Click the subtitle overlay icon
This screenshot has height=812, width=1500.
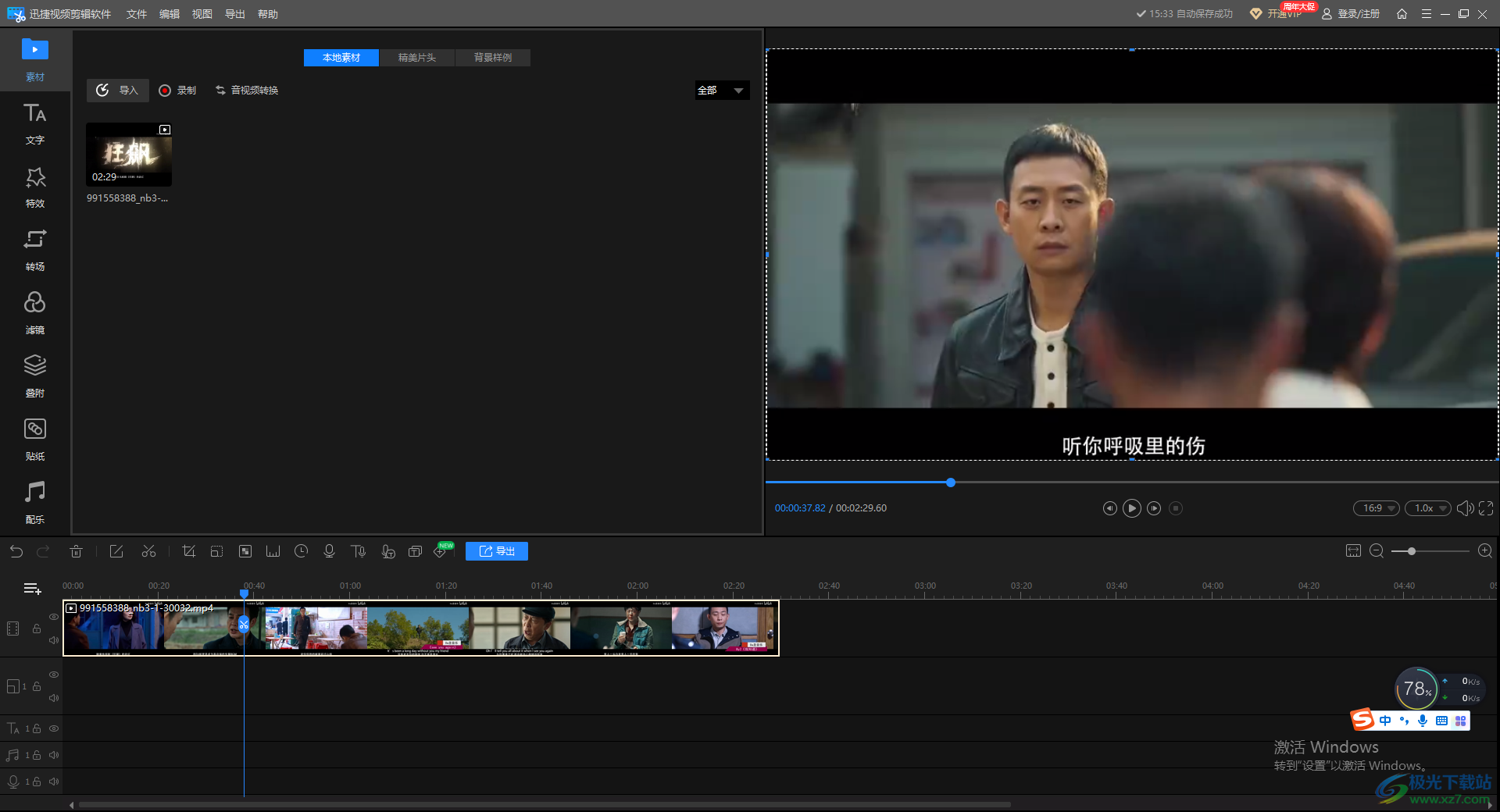pyautogui.click(x=415, y=551)
